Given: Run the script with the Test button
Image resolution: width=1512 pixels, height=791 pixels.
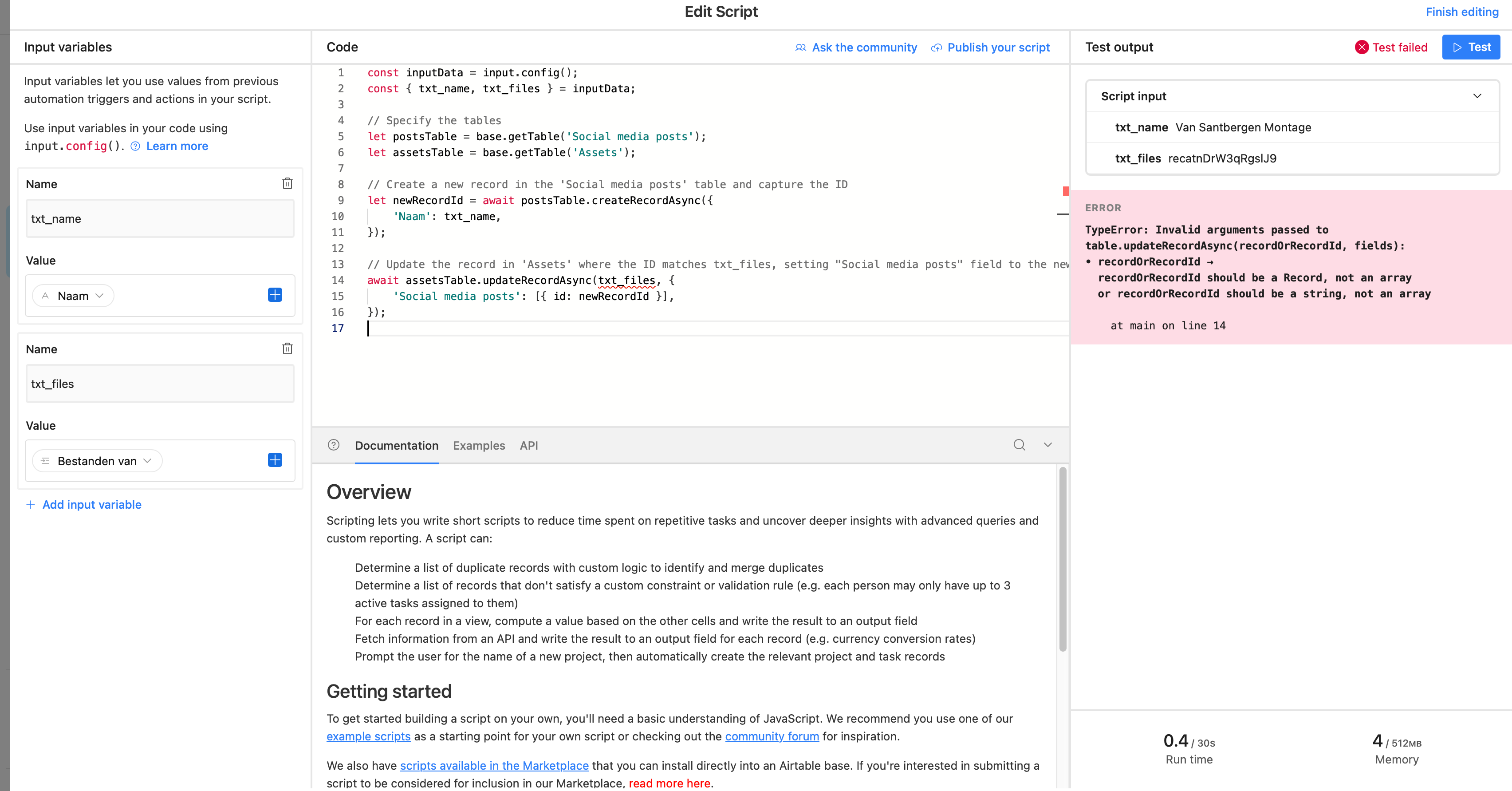Looking at the screenshot, I should tap(1470, 47).
